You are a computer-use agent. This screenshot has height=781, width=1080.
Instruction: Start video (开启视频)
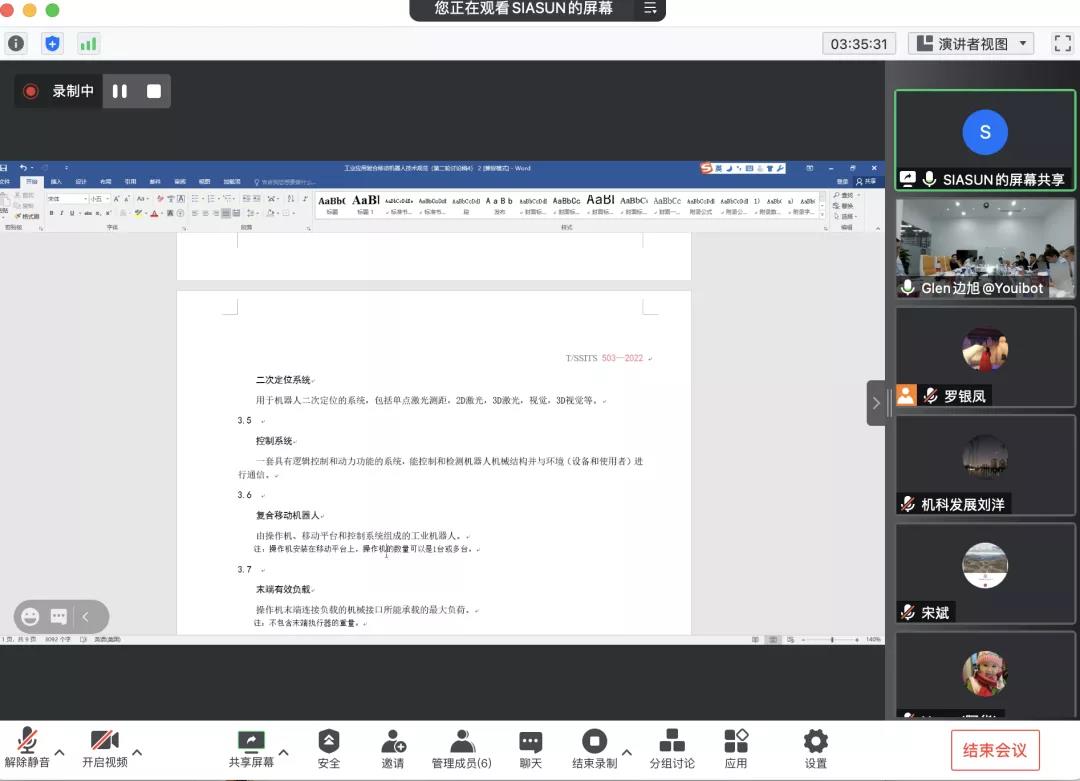(x=104, y=742)
